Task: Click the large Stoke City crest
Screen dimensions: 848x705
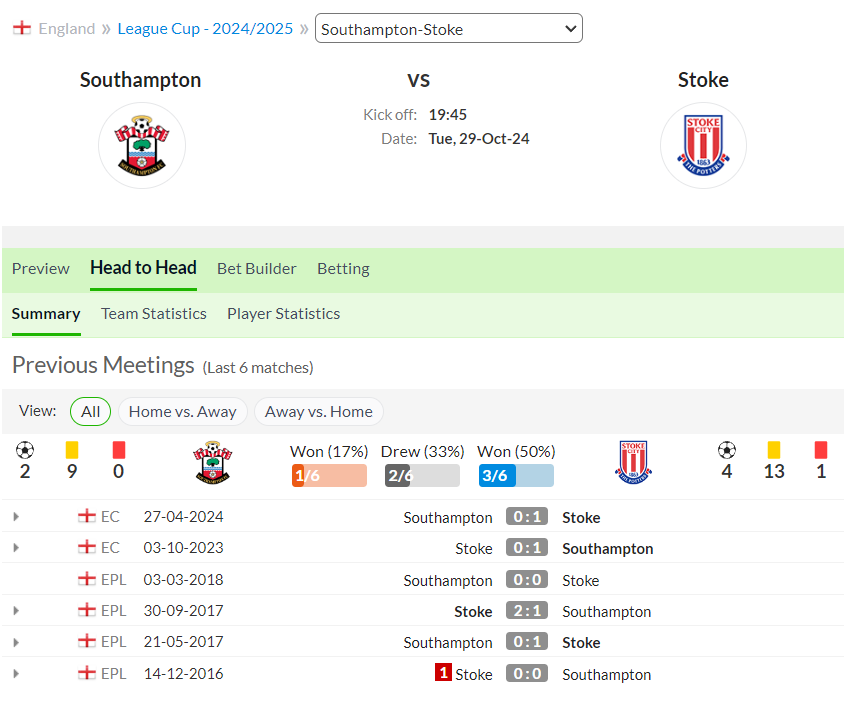Action: tap(703, 145)
